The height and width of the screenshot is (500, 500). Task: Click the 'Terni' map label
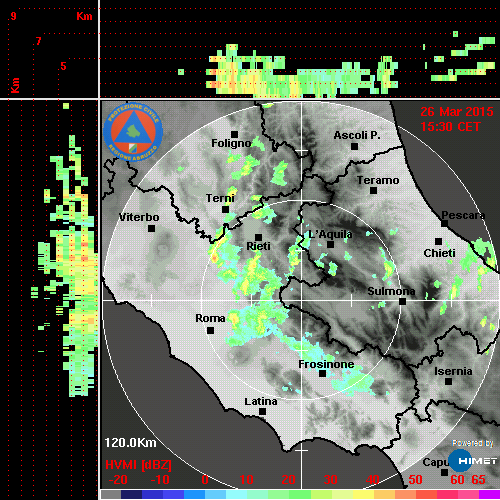[220, 198]
